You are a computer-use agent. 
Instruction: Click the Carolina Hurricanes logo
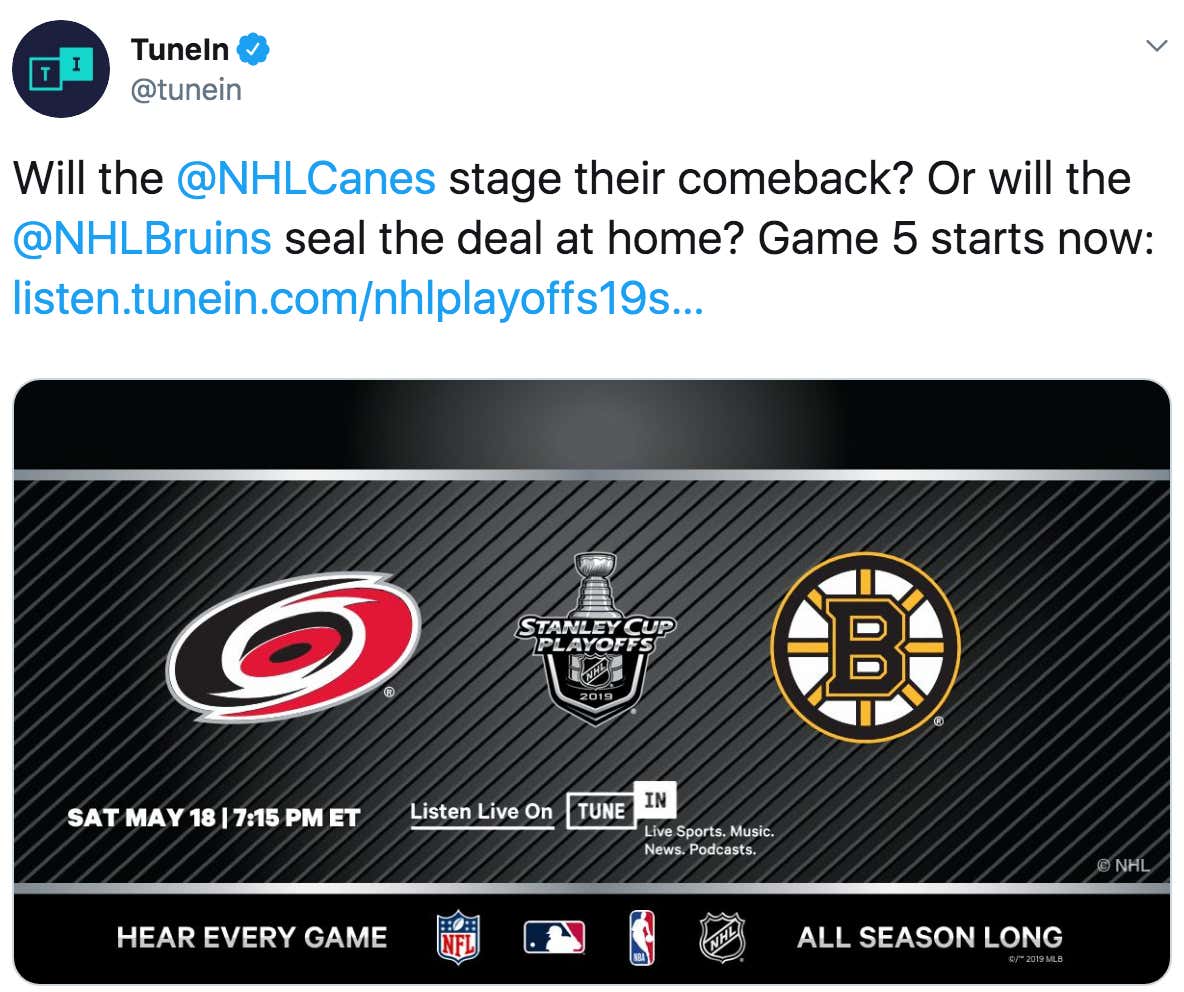click(294, 646)
